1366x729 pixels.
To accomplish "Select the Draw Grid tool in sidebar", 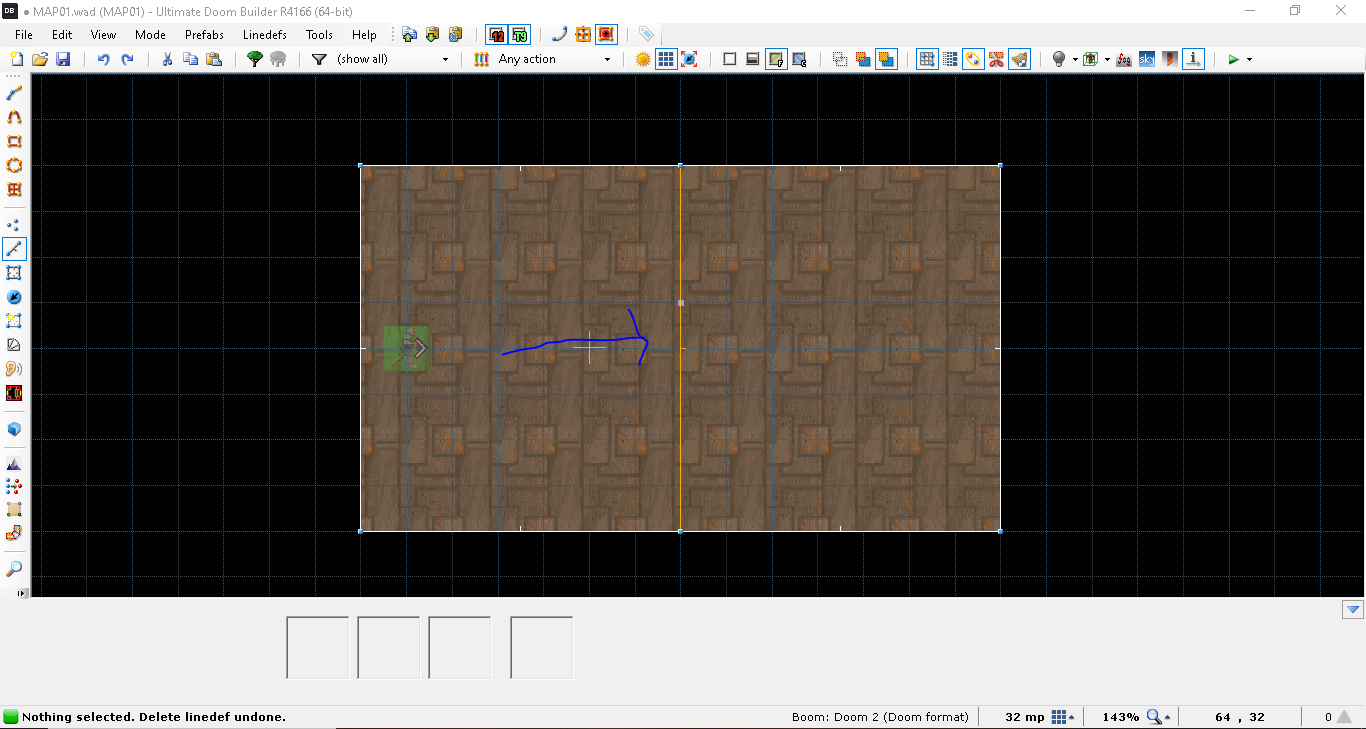I will click(x=14, y=189).
